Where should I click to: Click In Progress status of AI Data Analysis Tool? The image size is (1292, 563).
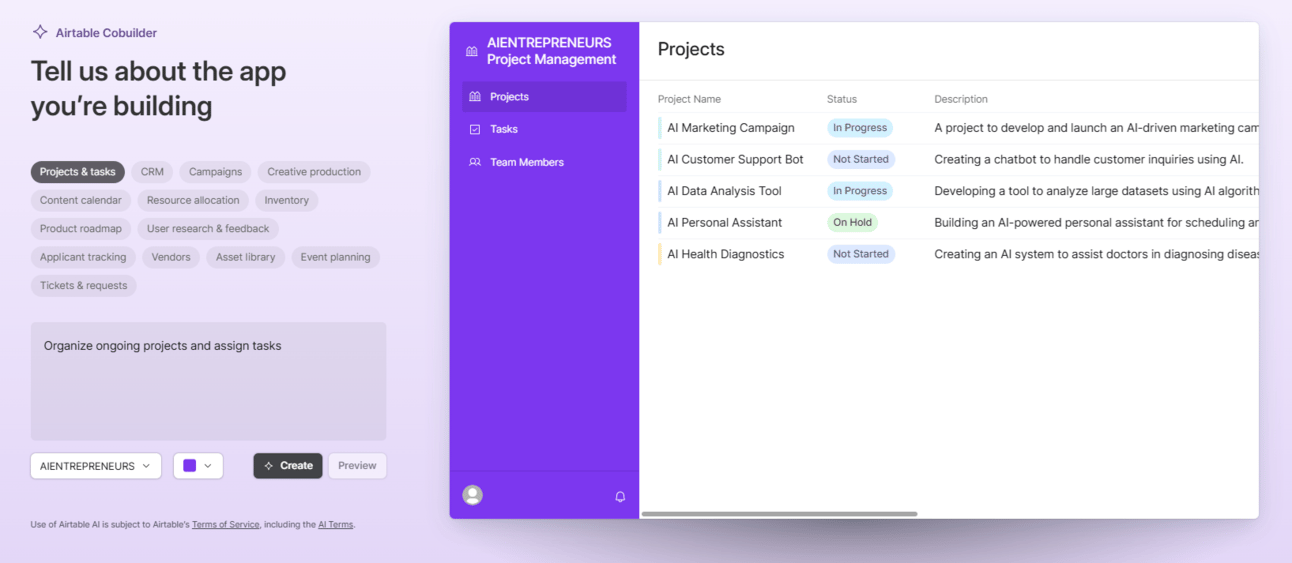[x=860, y=191]
